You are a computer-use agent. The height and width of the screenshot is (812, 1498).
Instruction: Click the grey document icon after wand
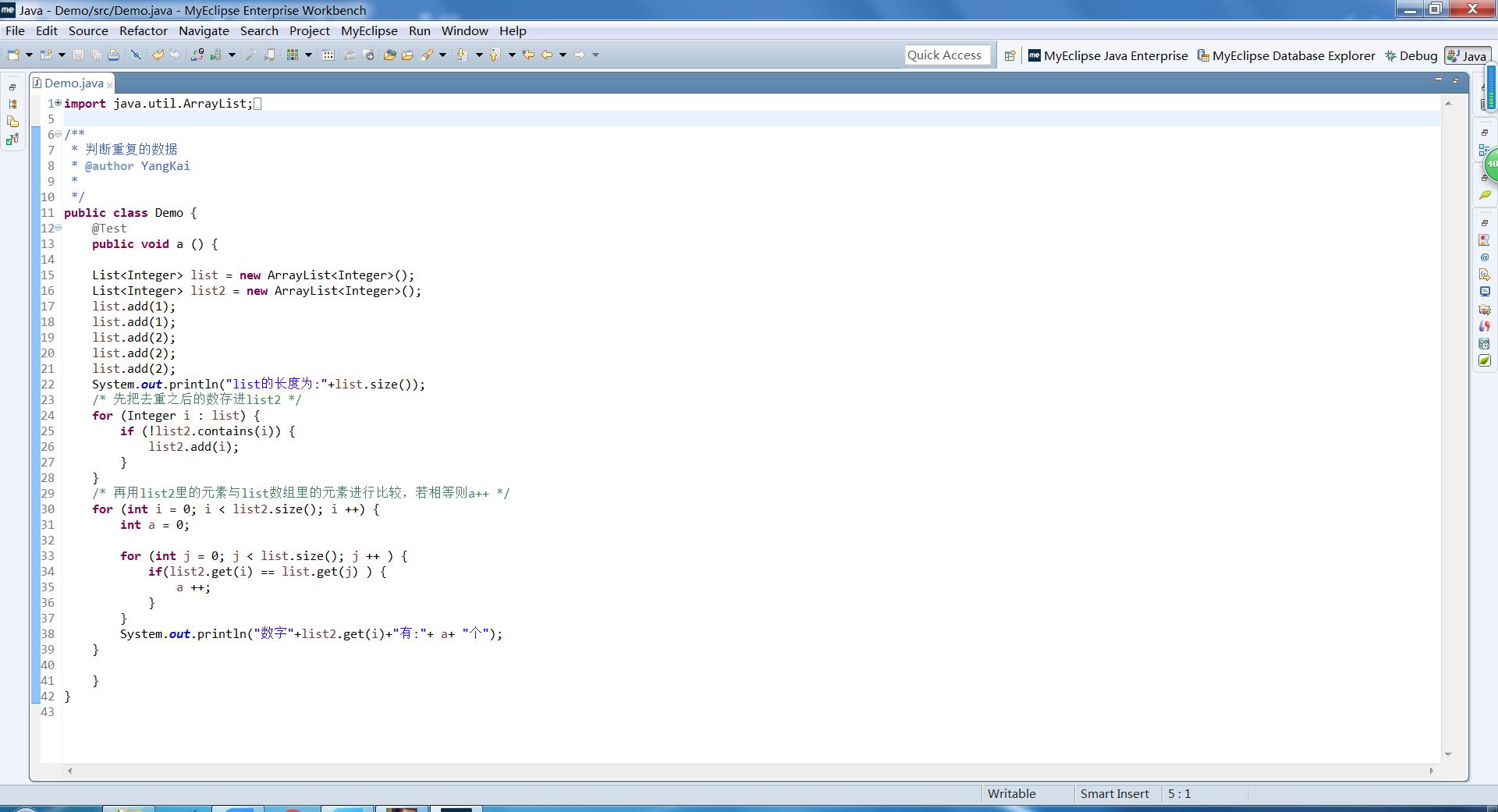(269, 55)
